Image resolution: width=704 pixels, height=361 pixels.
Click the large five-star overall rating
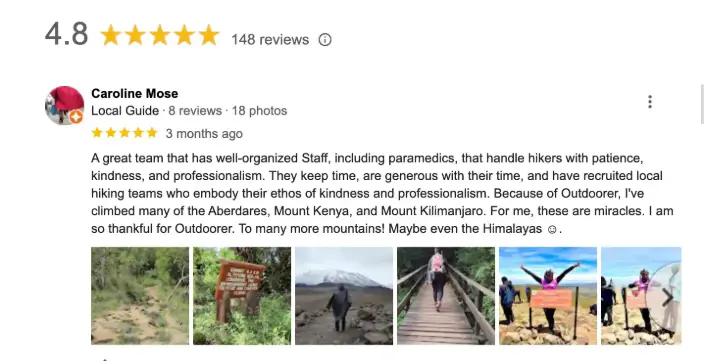tap(160, 35)
